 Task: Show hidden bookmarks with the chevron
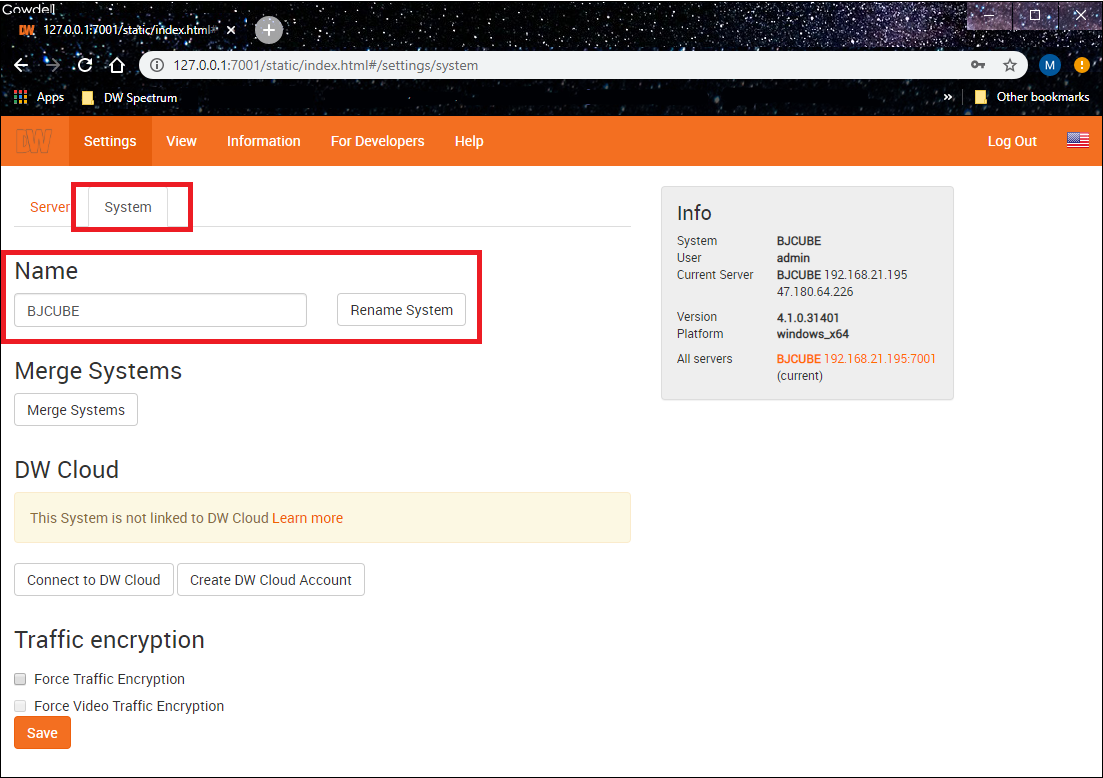point(948,97)
